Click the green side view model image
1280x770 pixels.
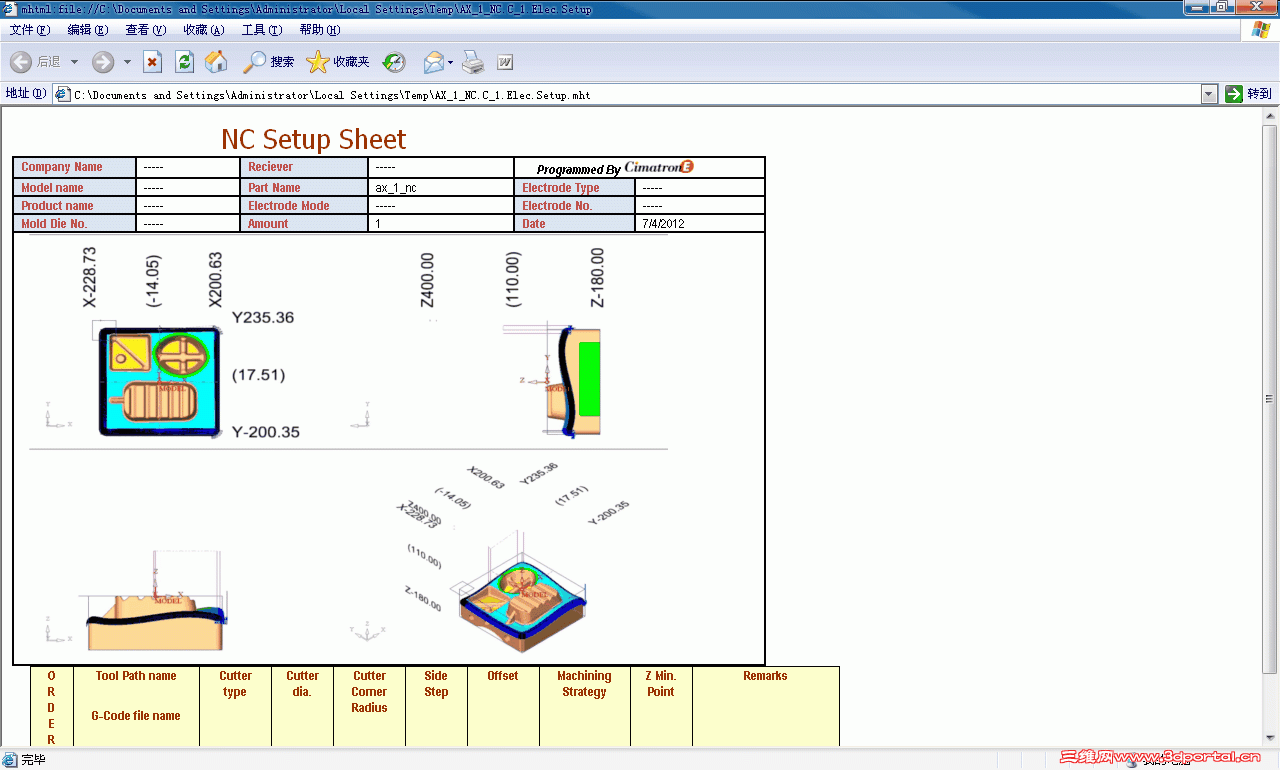(x=573, y=381)
